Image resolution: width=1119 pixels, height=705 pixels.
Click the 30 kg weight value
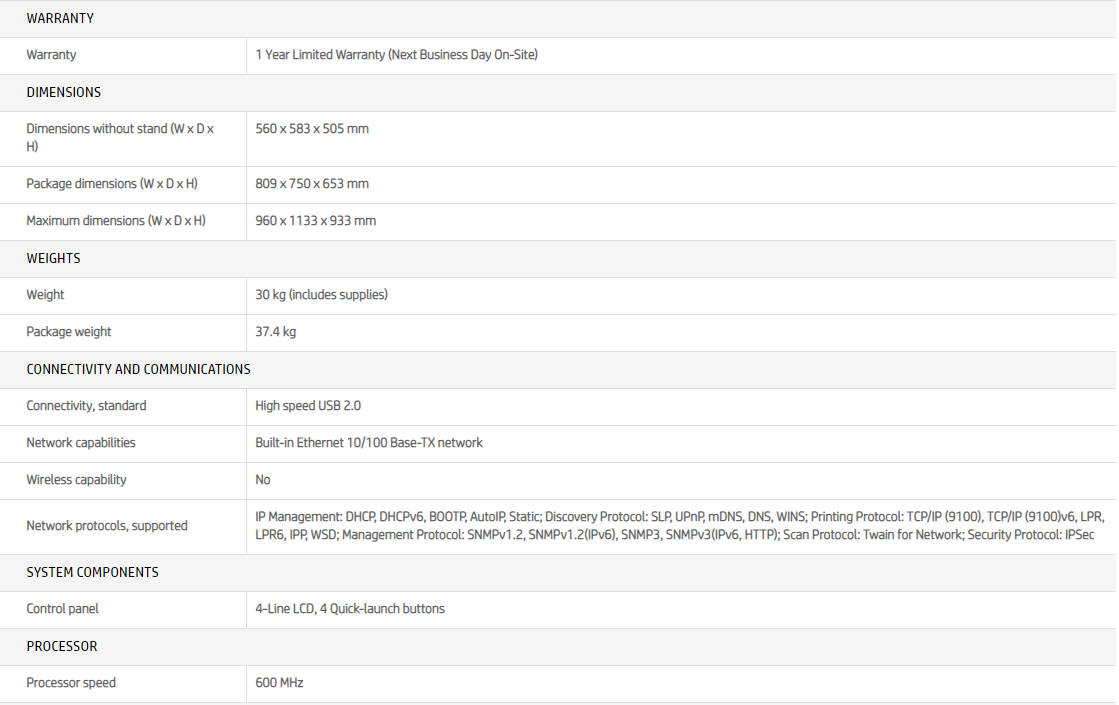[x=322, y=295]
